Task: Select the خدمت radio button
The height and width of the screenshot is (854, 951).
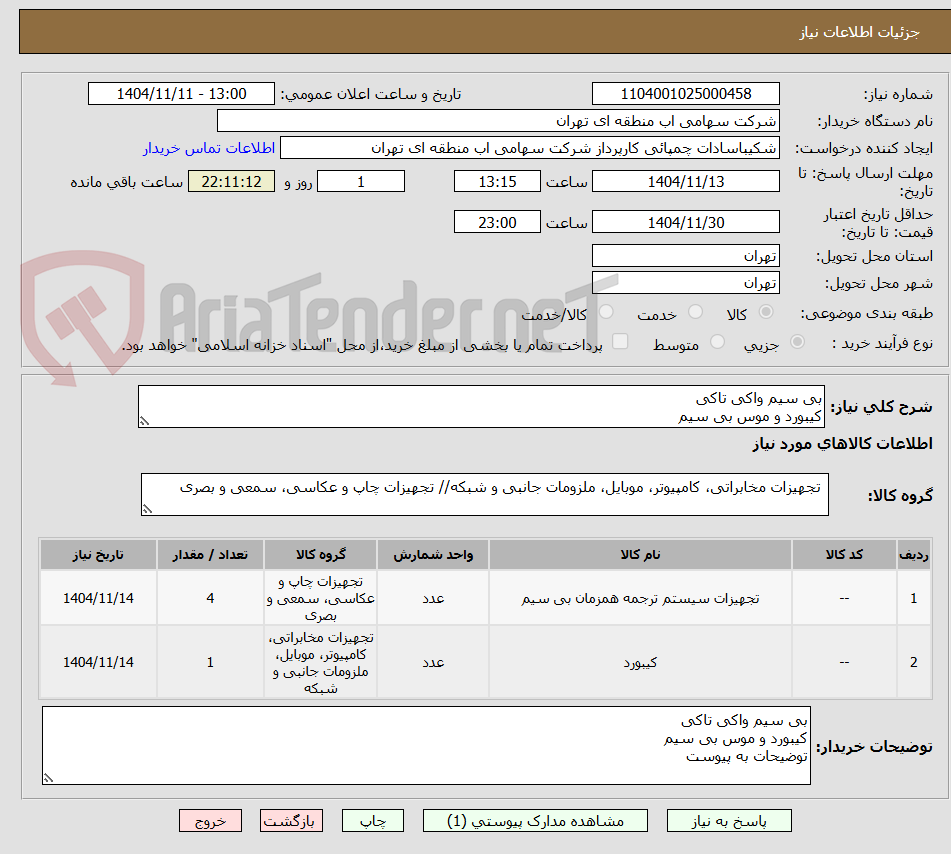Action: 696,312
